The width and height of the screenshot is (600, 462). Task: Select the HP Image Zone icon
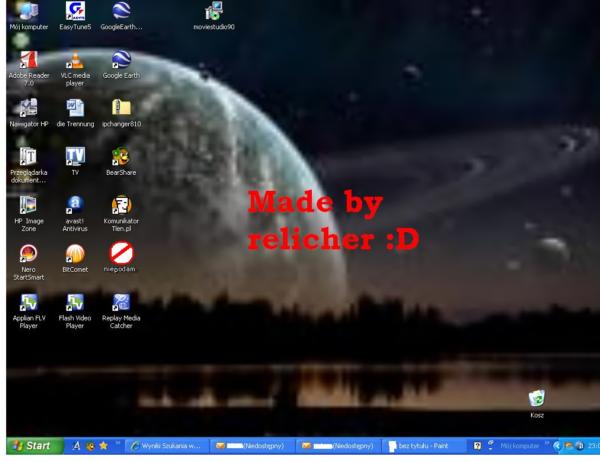[x=29, y=214]
